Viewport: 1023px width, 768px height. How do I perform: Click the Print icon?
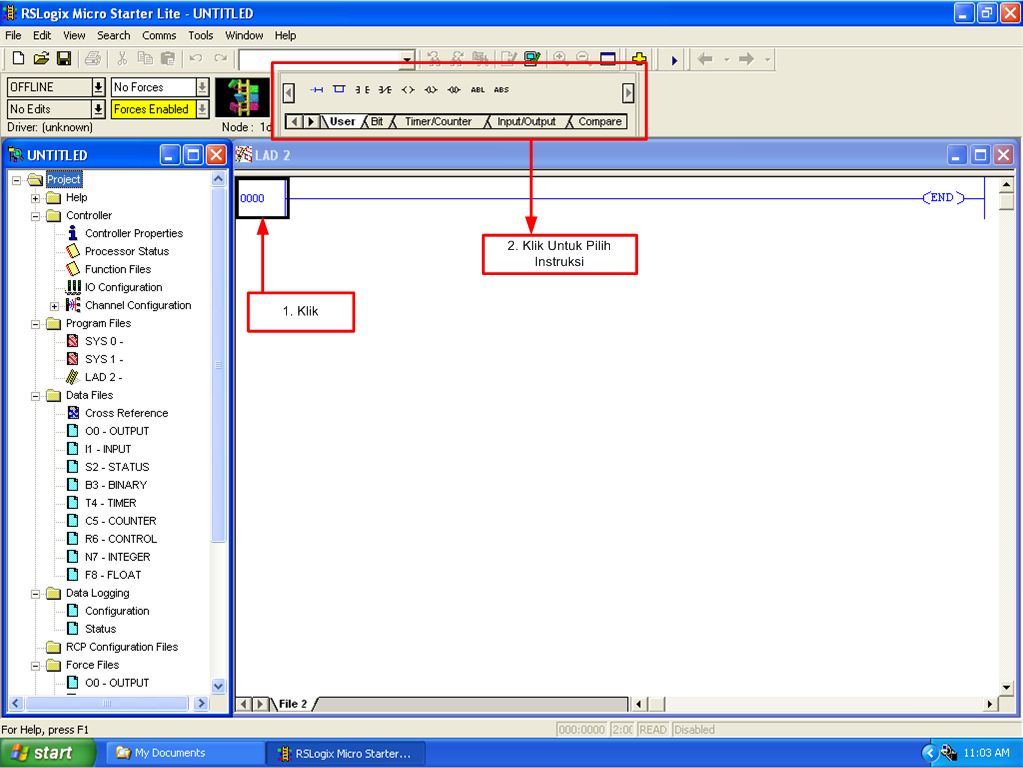[93, 59]
